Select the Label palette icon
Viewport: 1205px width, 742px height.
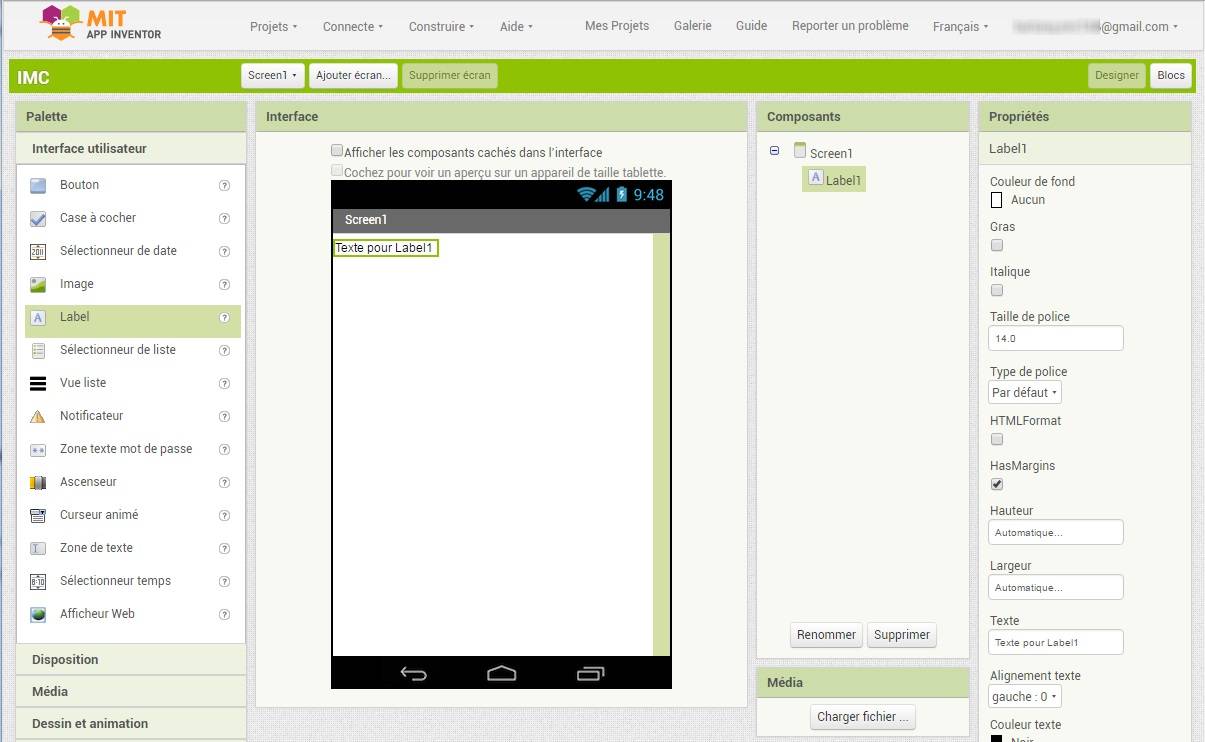[x=38, y=317]
